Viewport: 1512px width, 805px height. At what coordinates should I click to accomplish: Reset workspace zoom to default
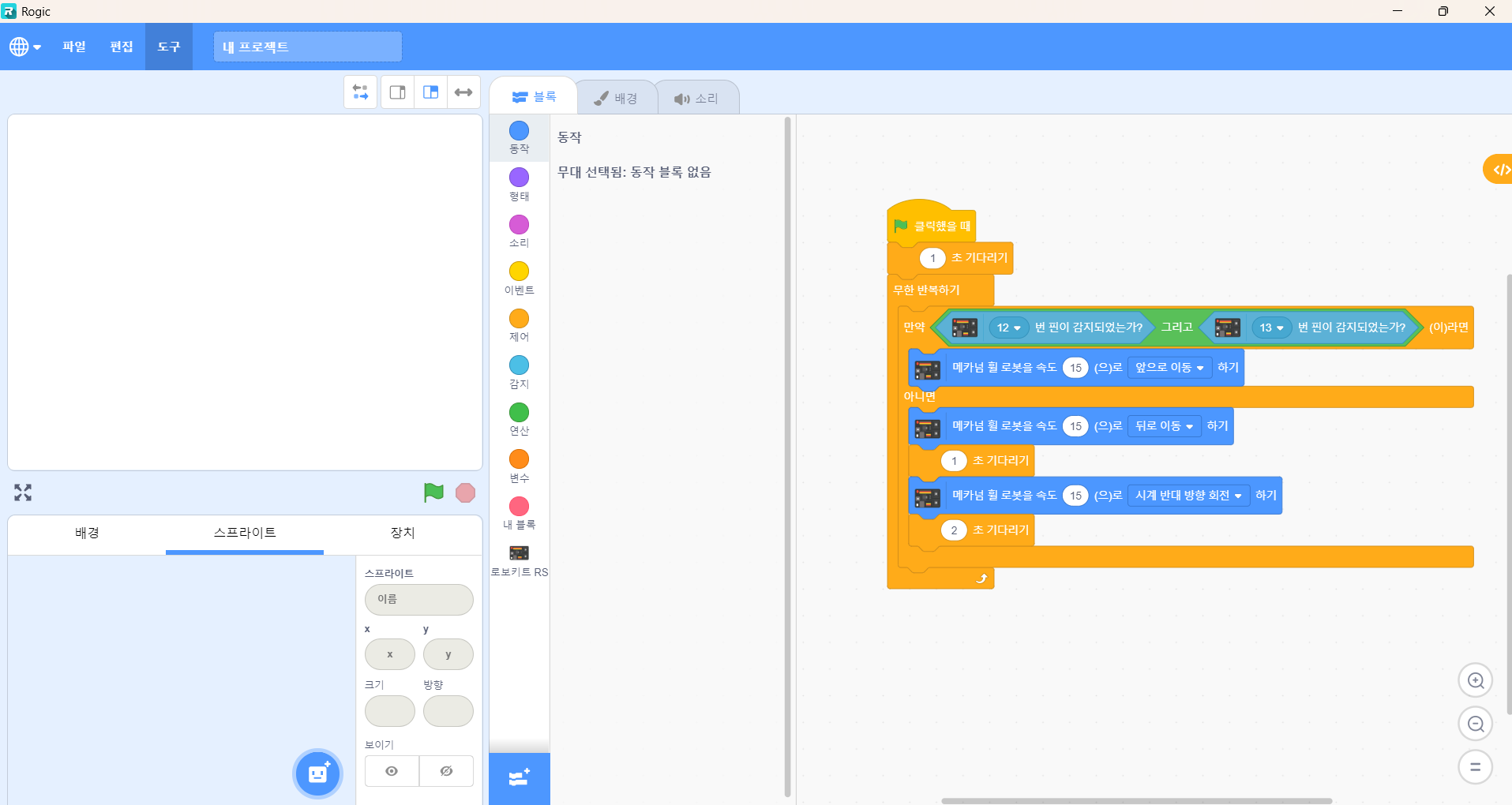1475,766
